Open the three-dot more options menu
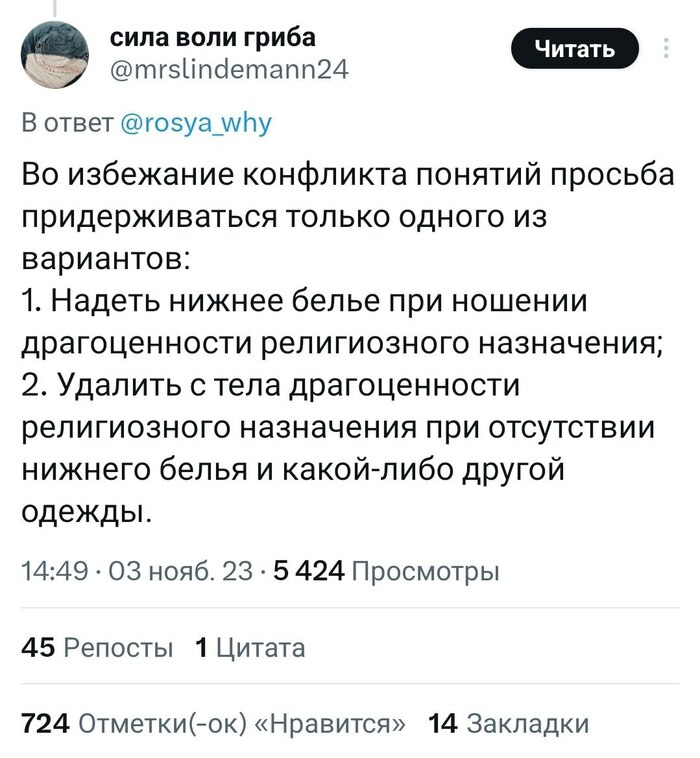The width and height of the screenshot is (700, 758). tap(666, 48)
